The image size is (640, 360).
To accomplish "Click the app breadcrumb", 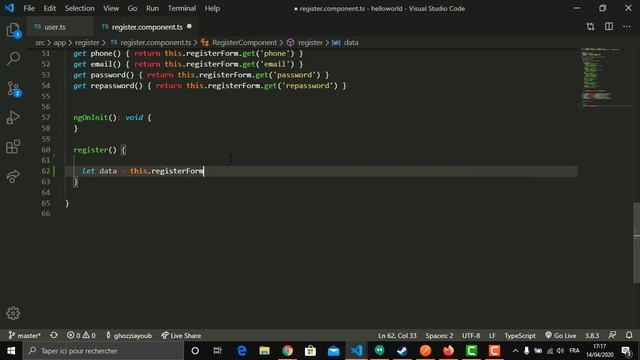I will click(60, 42).
